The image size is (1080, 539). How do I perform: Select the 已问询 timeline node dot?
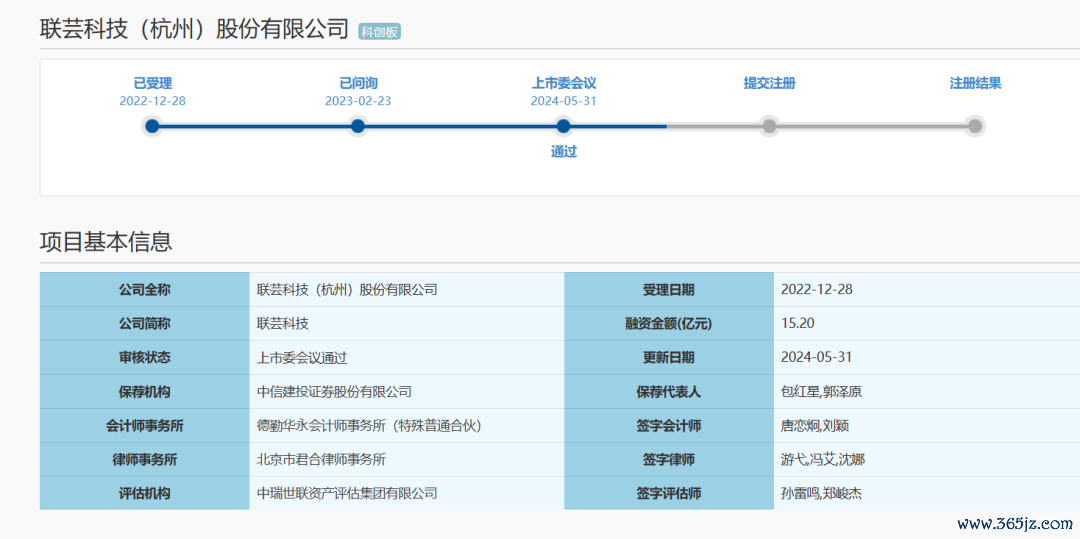[x=357, y=126]
